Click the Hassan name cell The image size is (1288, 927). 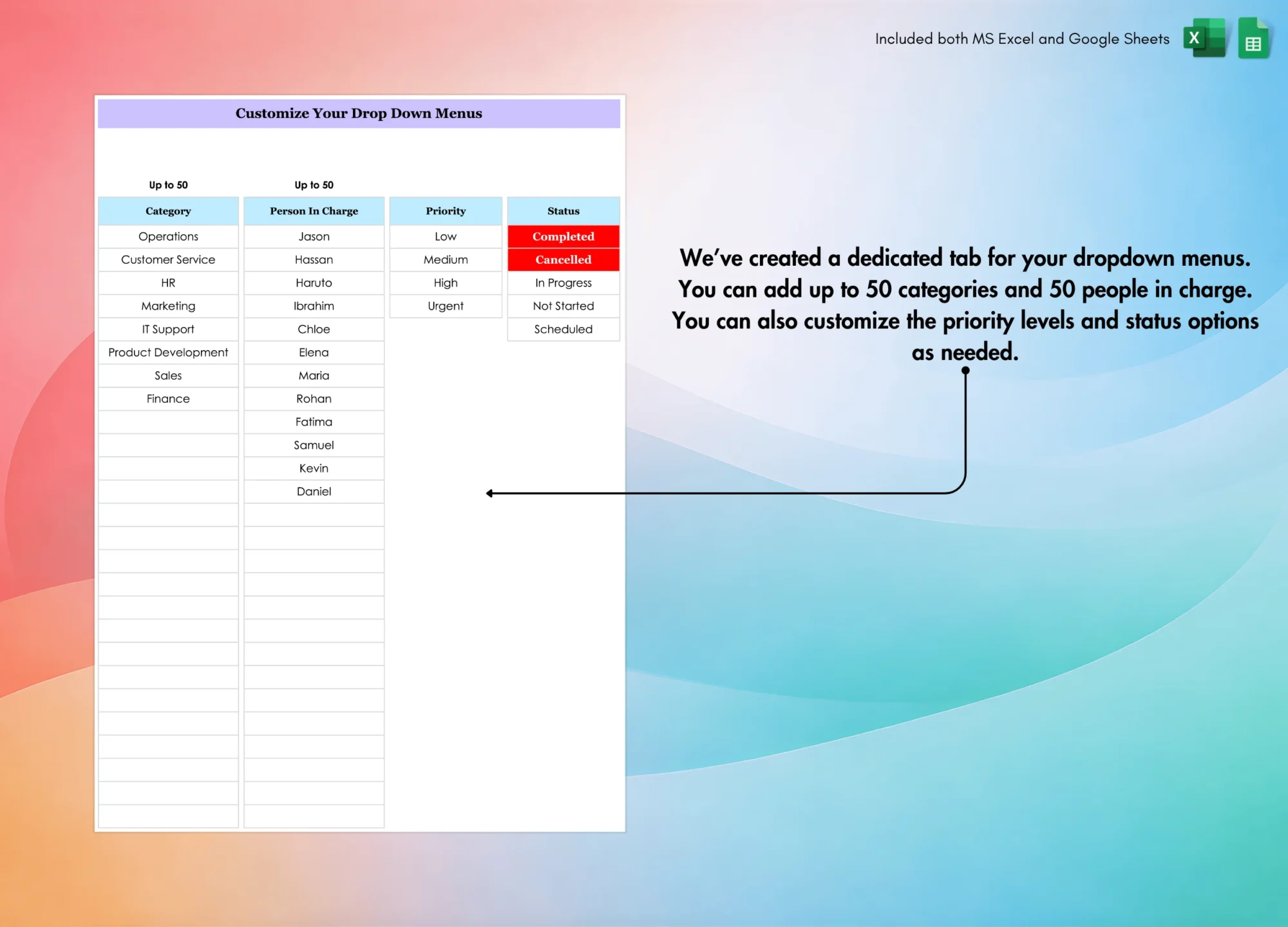pyautogui.click(x=314, y=259)
